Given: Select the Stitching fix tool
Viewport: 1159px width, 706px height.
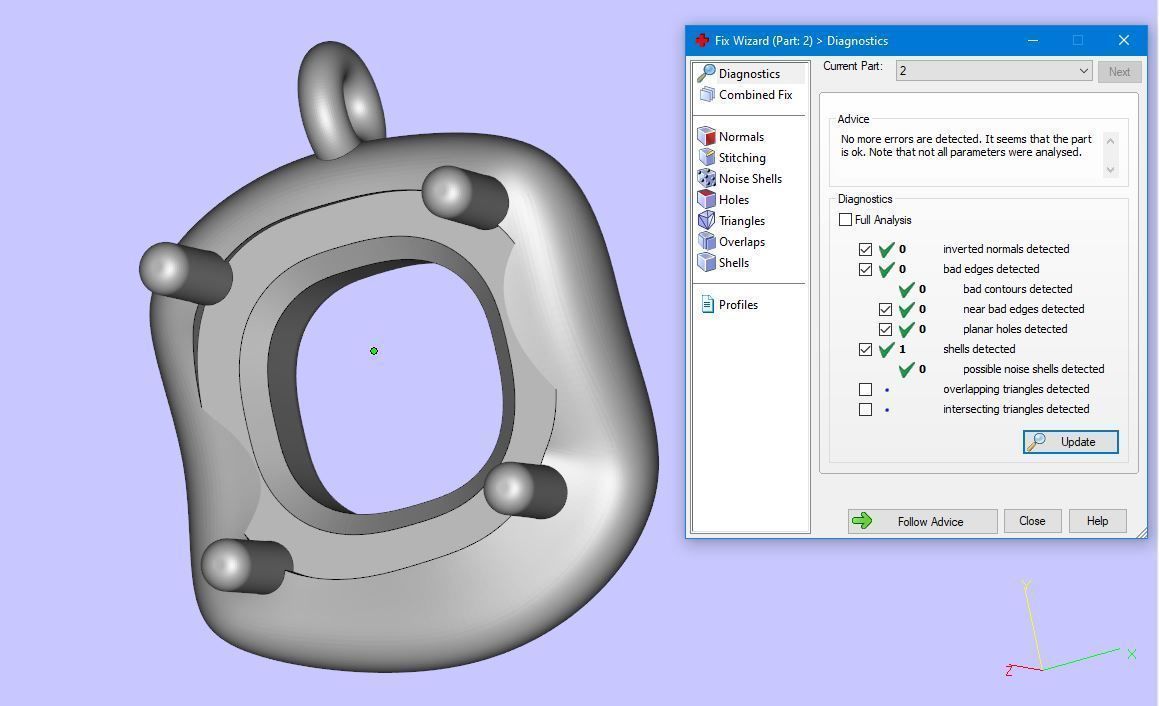Looking at the screenshot, I should (732, 157).
